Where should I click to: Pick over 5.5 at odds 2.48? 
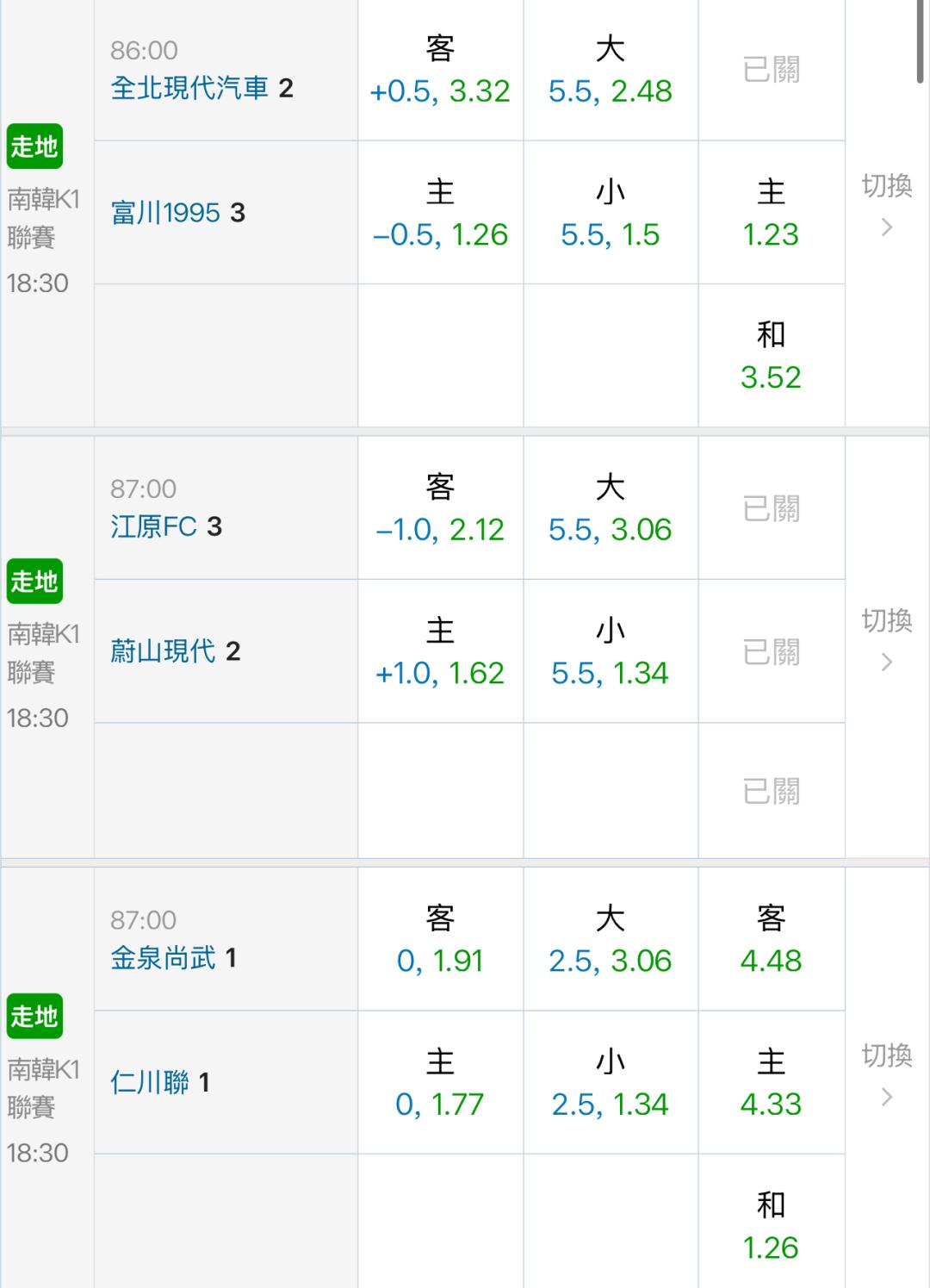pos(611,70)
